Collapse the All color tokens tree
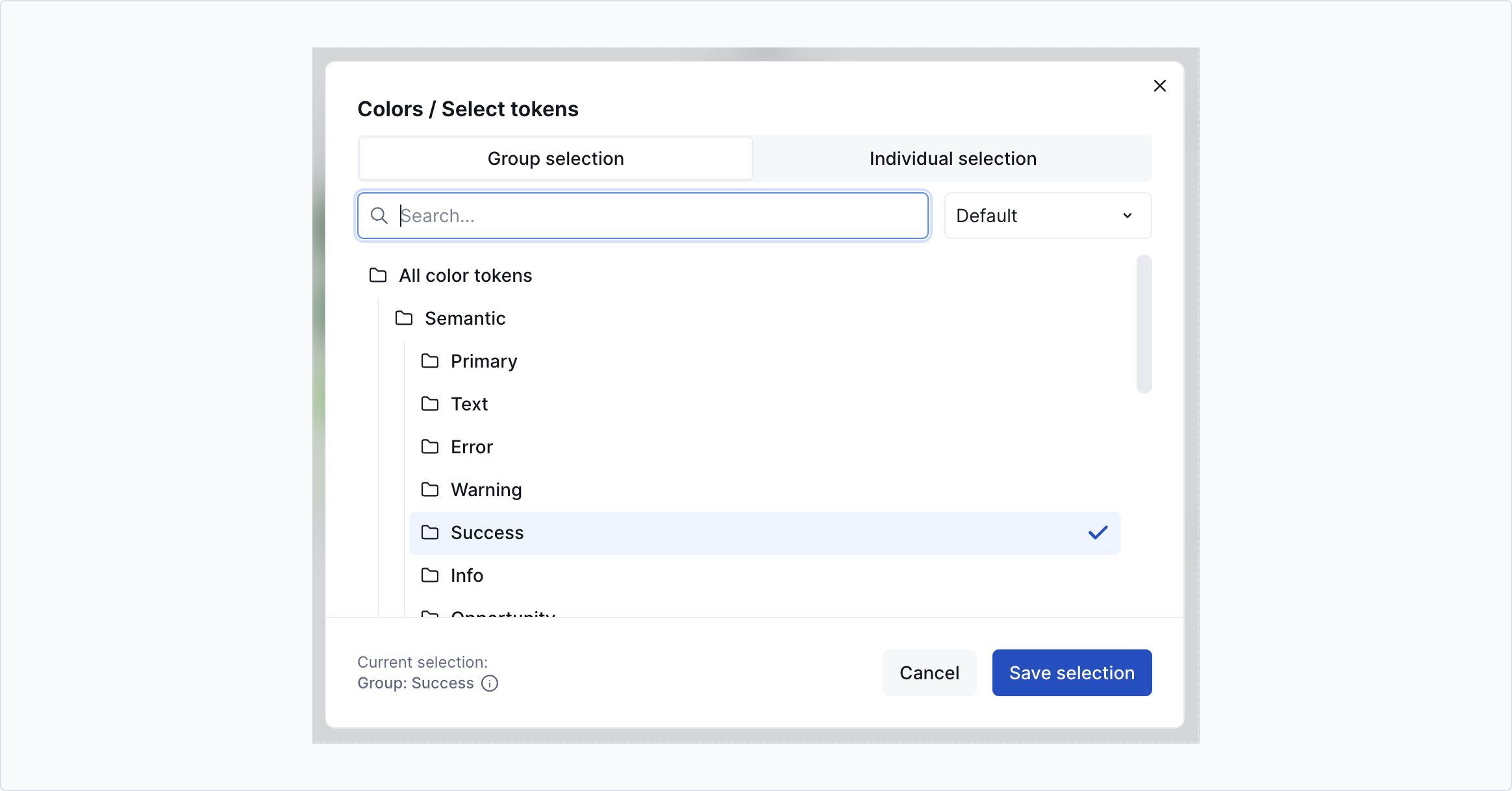 pos(465,275)
